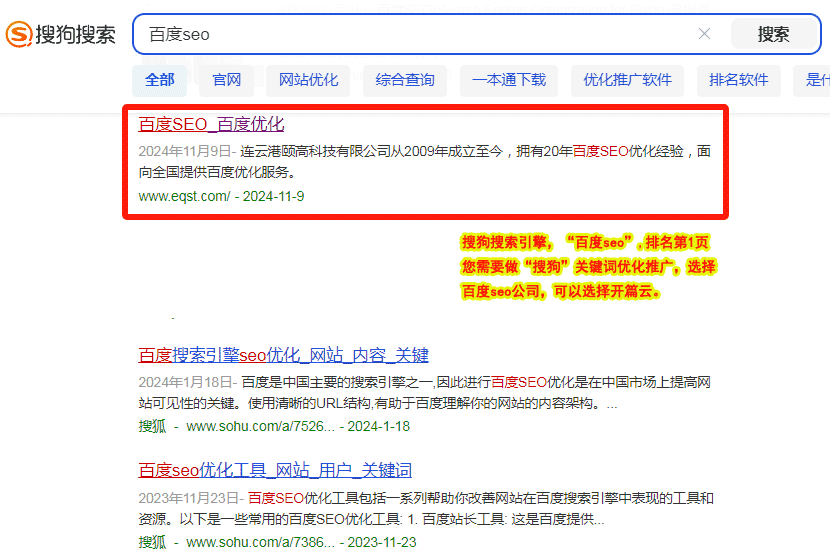Open the 网站优化 suggestion tab
The image size is (830, 556).
click(x=308, y=80)
